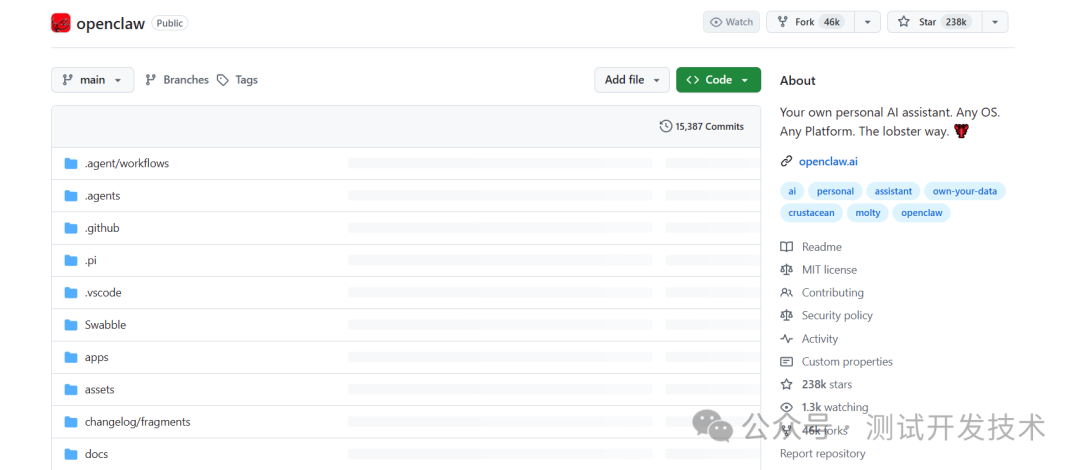Click the star icon beside 238k stars
Image resolution: width=1080 pixels, height=470 pixels.
coord(786,384)
